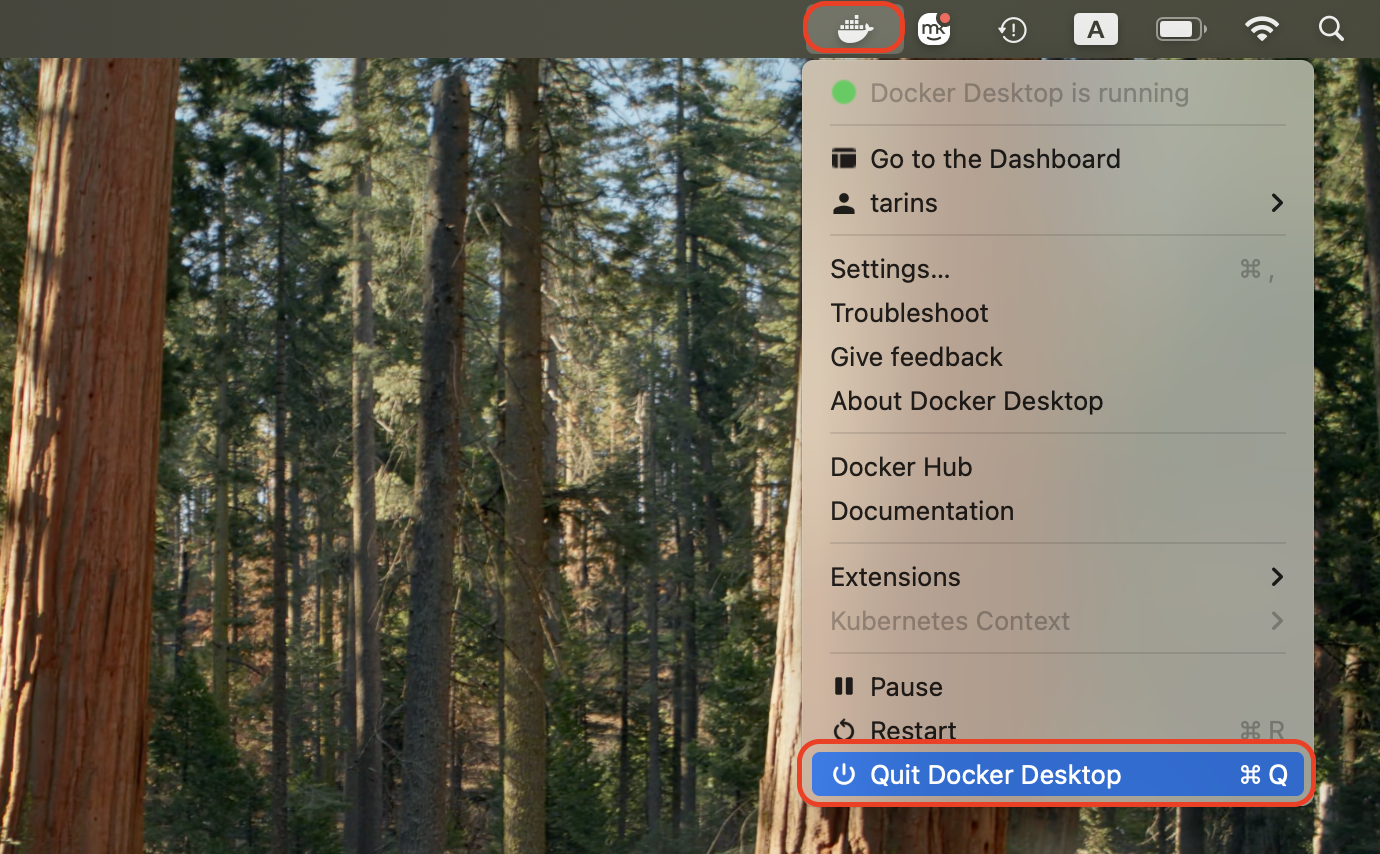The height and width of the screenshot is (854, 1380).
Task: Select Troubleshoot from the Docker menu
Action: 908,312
